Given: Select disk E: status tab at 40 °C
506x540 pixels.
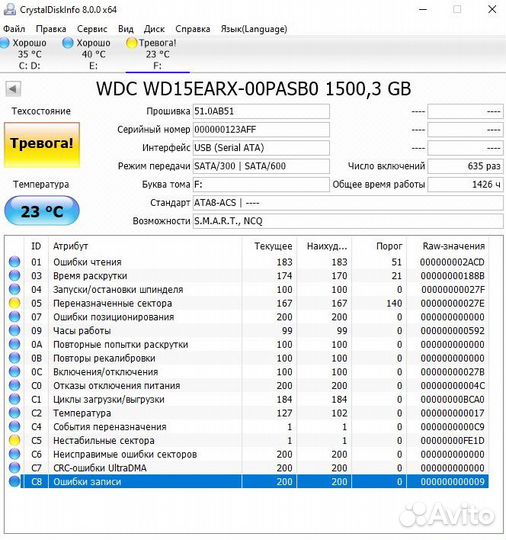Looking at the screenshot, I should pos(87,54).
